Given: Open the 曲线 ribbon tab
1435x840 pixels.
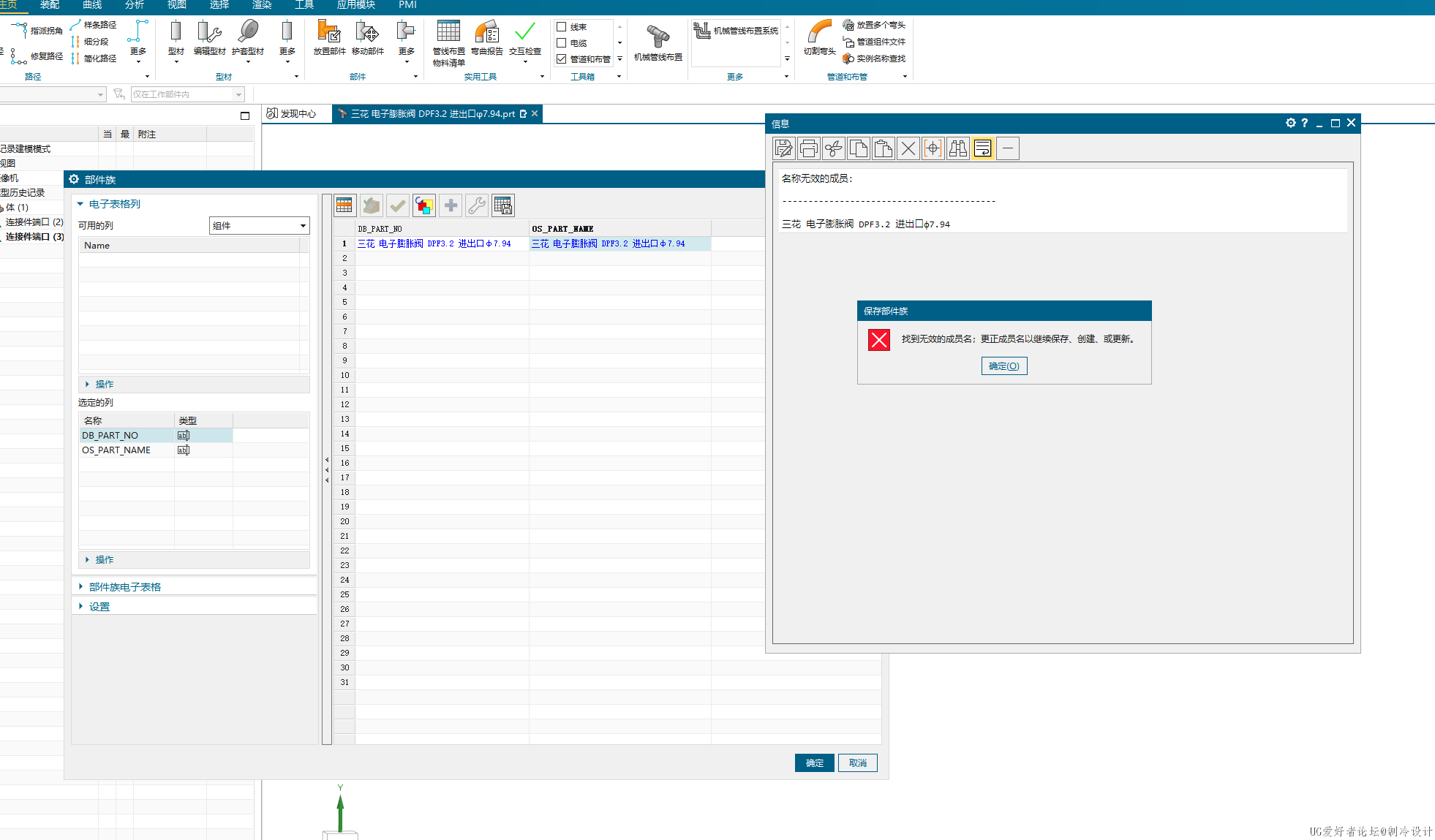Looking at the screenshot, I should [92, 5].
